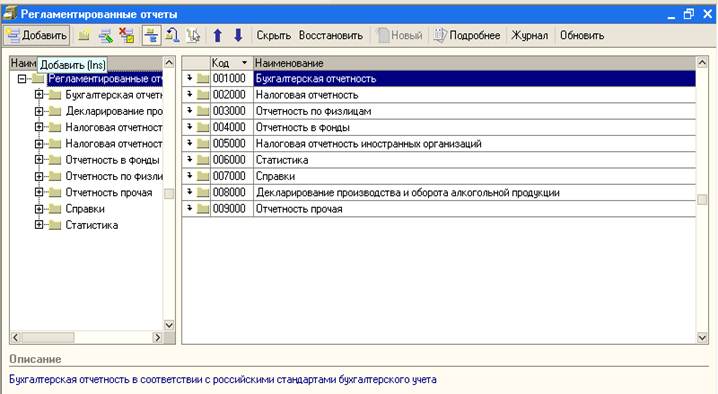Click the new group folder toolbar icon
The height and width of the screenshot is (394, 718).
point(84,35)
